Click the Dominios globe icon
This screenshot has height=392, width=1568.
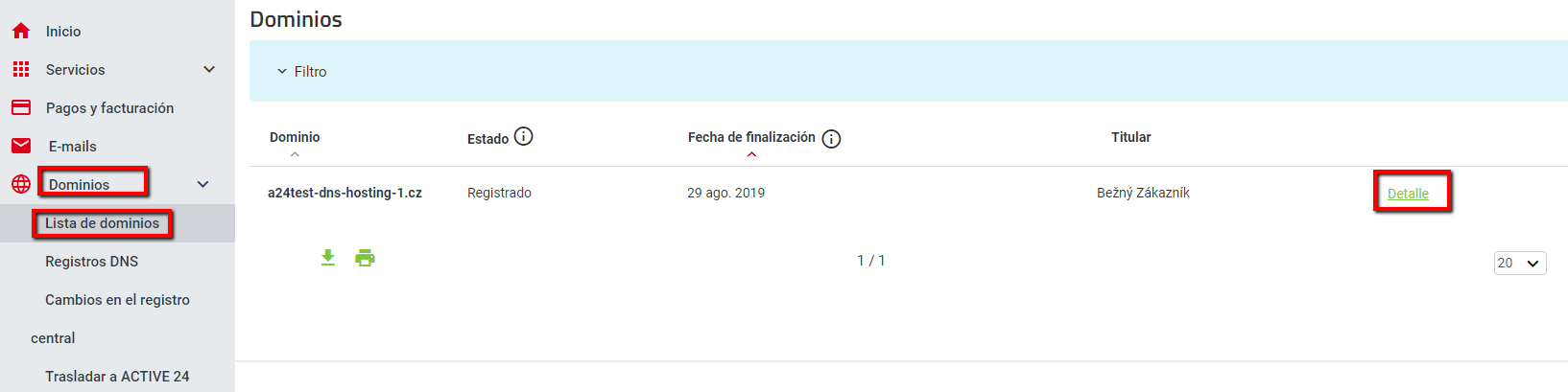point(21,184)
